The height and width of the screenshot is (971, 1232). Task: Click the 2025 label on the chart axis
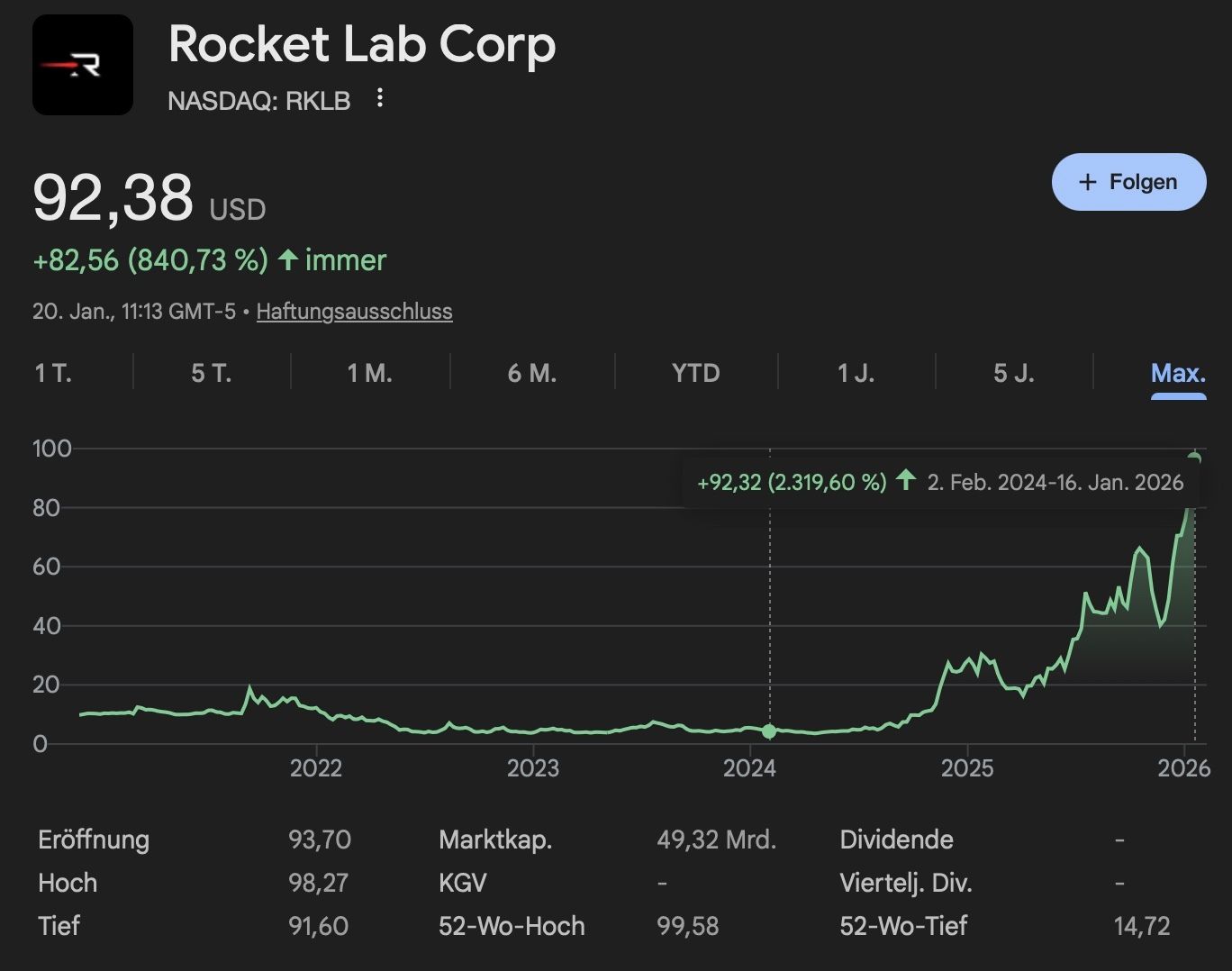tap(967, 768)
